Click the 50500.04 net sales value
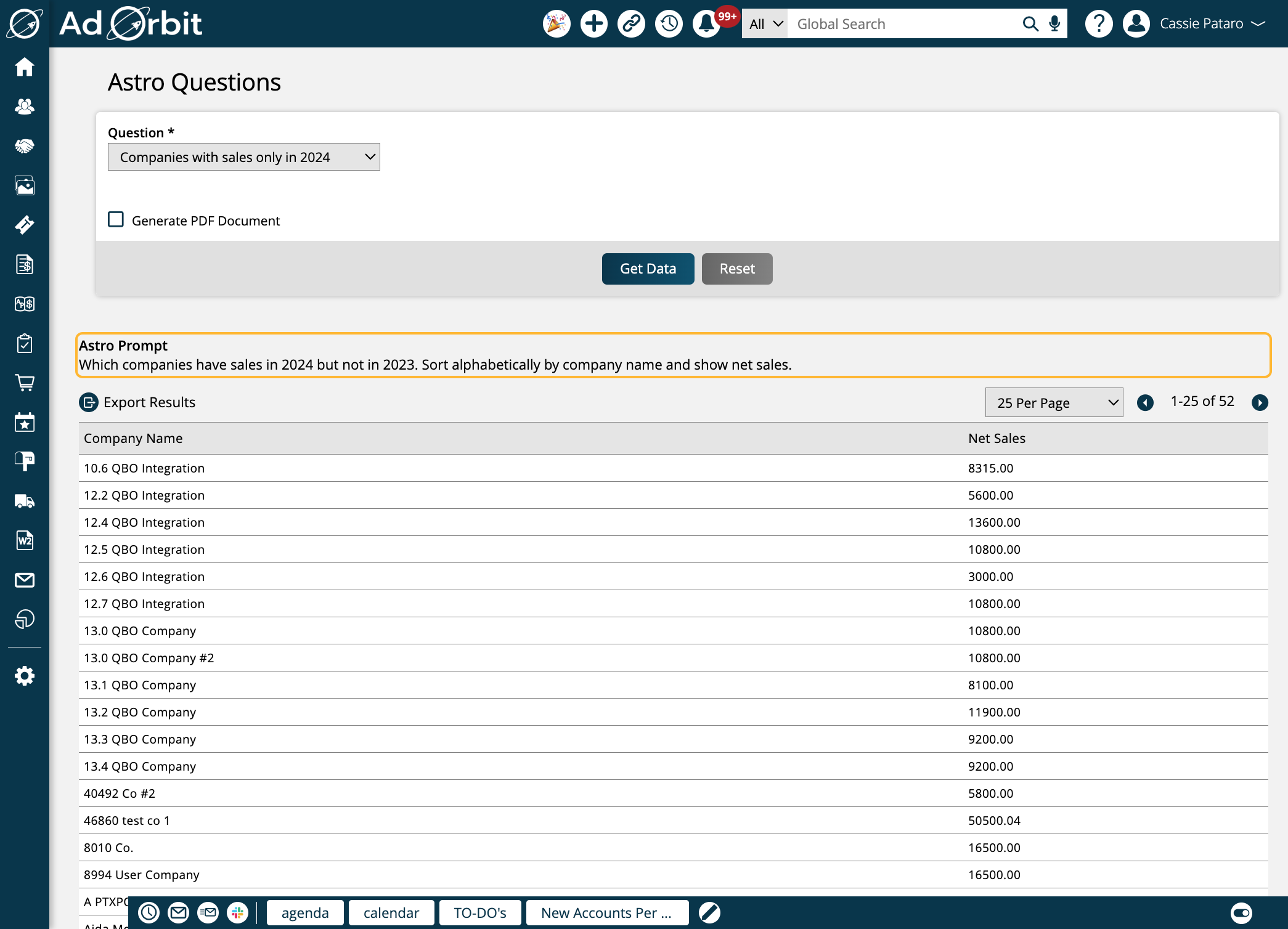This screenshot has width=1288, height=929. (994, 821)
